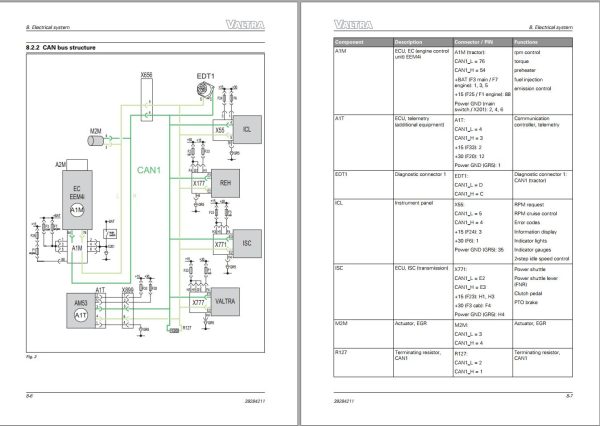Screen dimensions: 600x426
Task: Click the EDT1 diagnostic connector symbol in diagram
Action: (204, 90)
